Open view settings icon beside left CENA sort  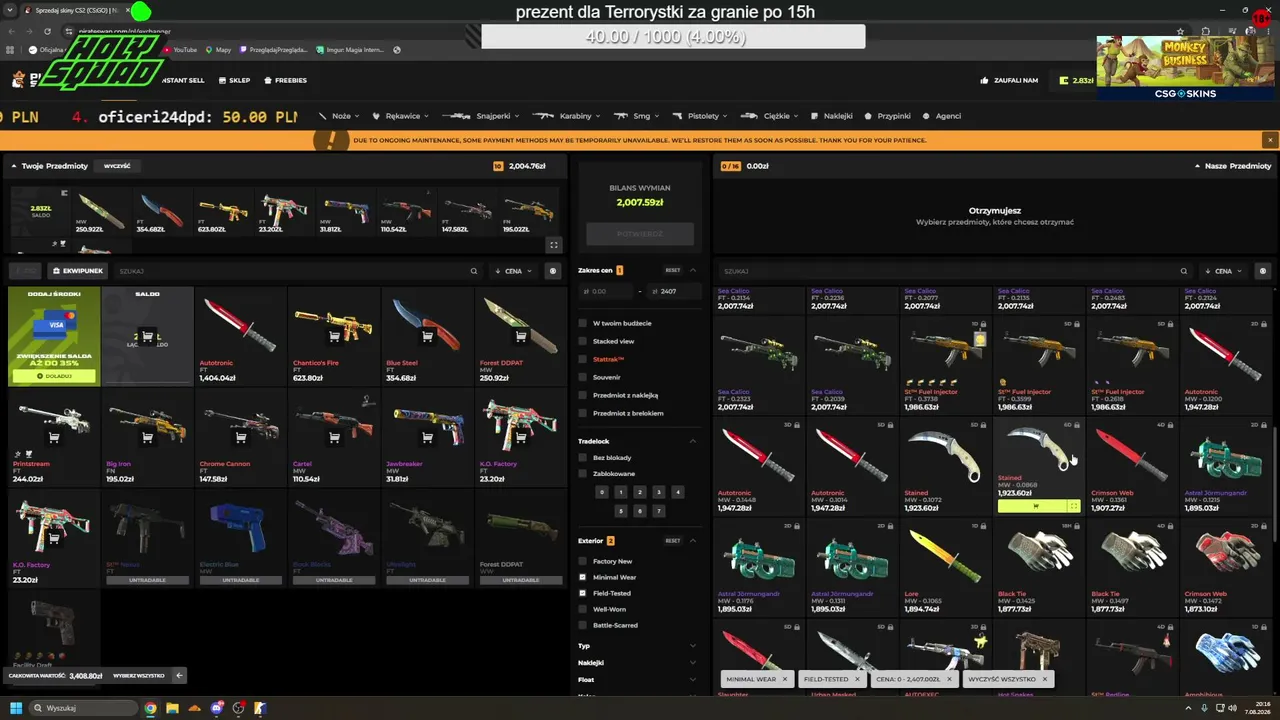[553, 271]
